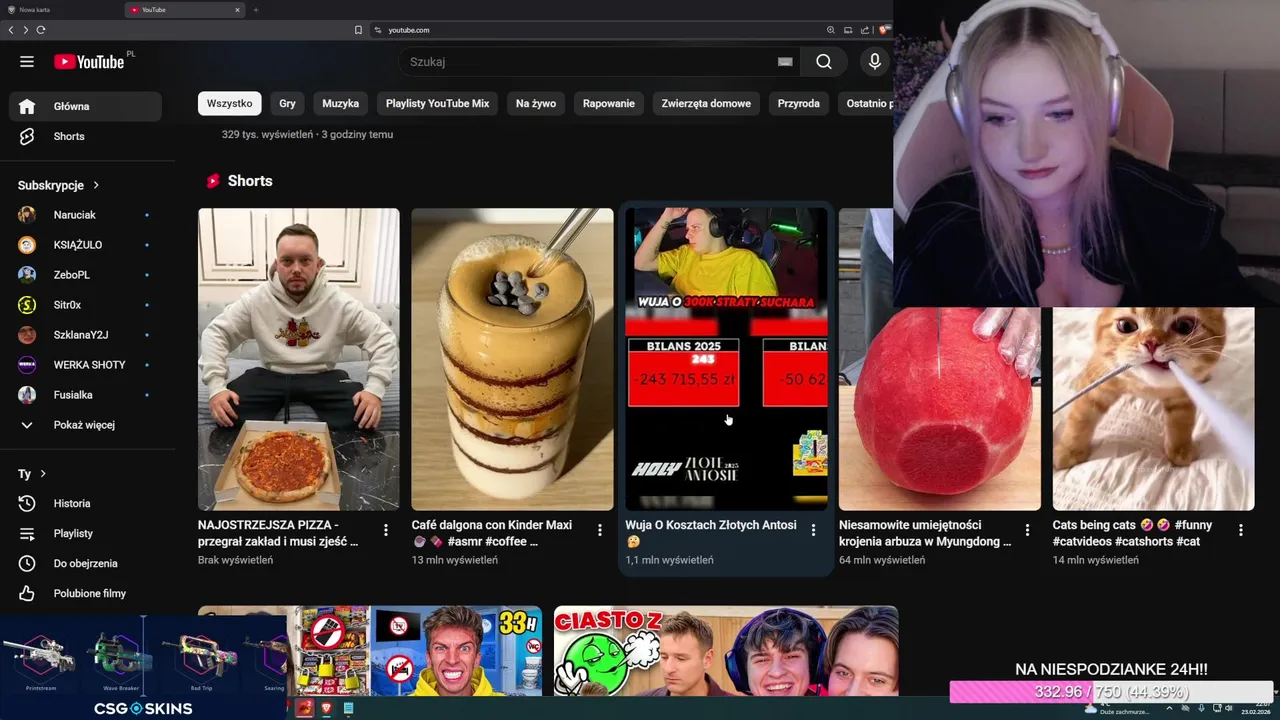Expand Pokaż więcej subscriptions list
1280x720 pixels.
click(x=85, y=425)
